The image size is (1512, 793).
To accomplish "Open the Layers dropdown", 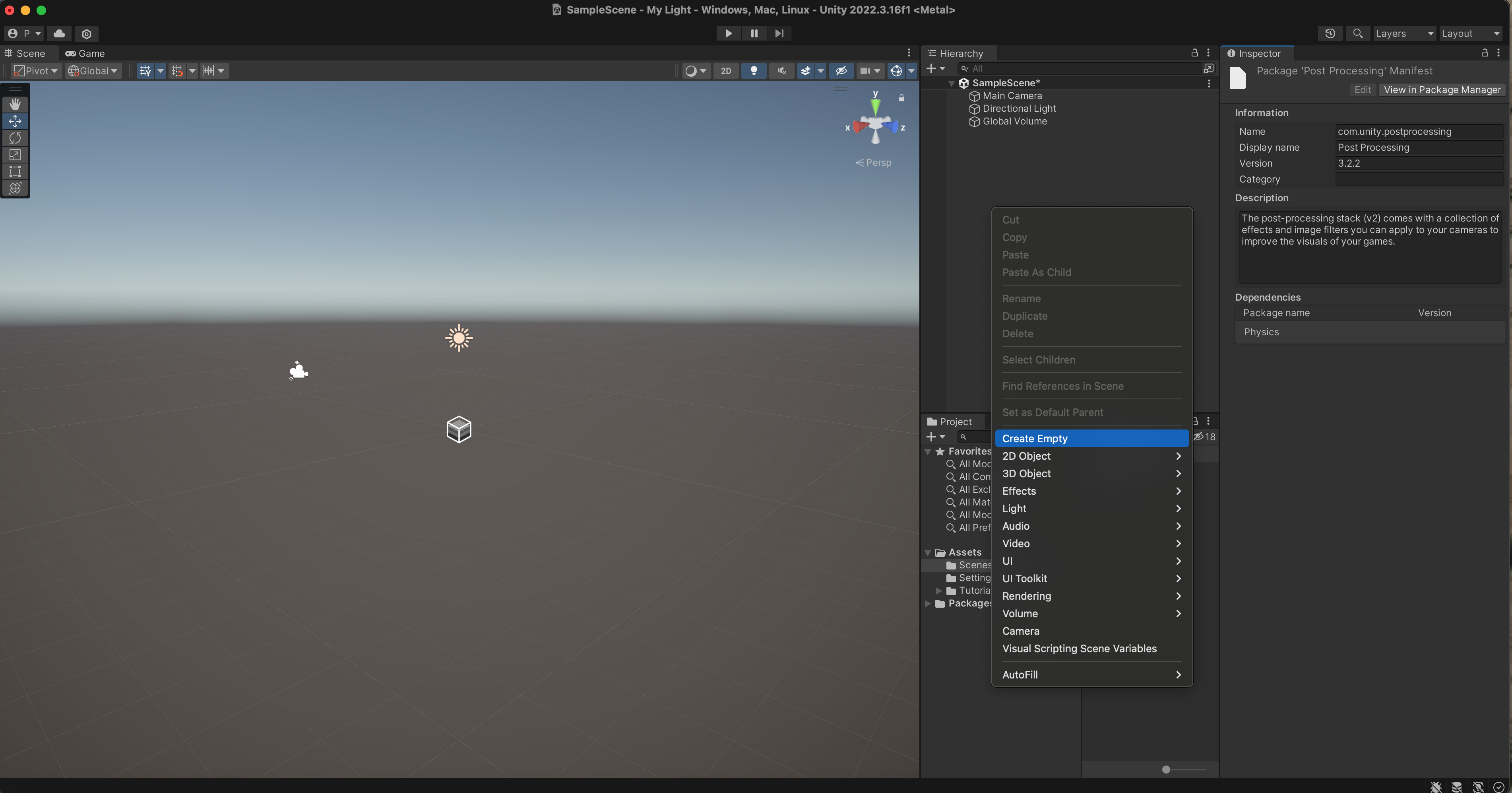I will coord(1404,33).
